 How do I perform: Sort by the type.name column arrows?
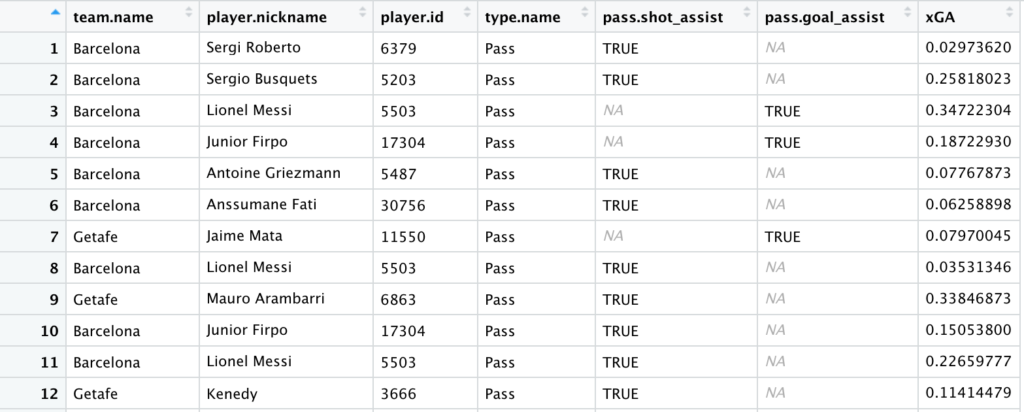584,12
